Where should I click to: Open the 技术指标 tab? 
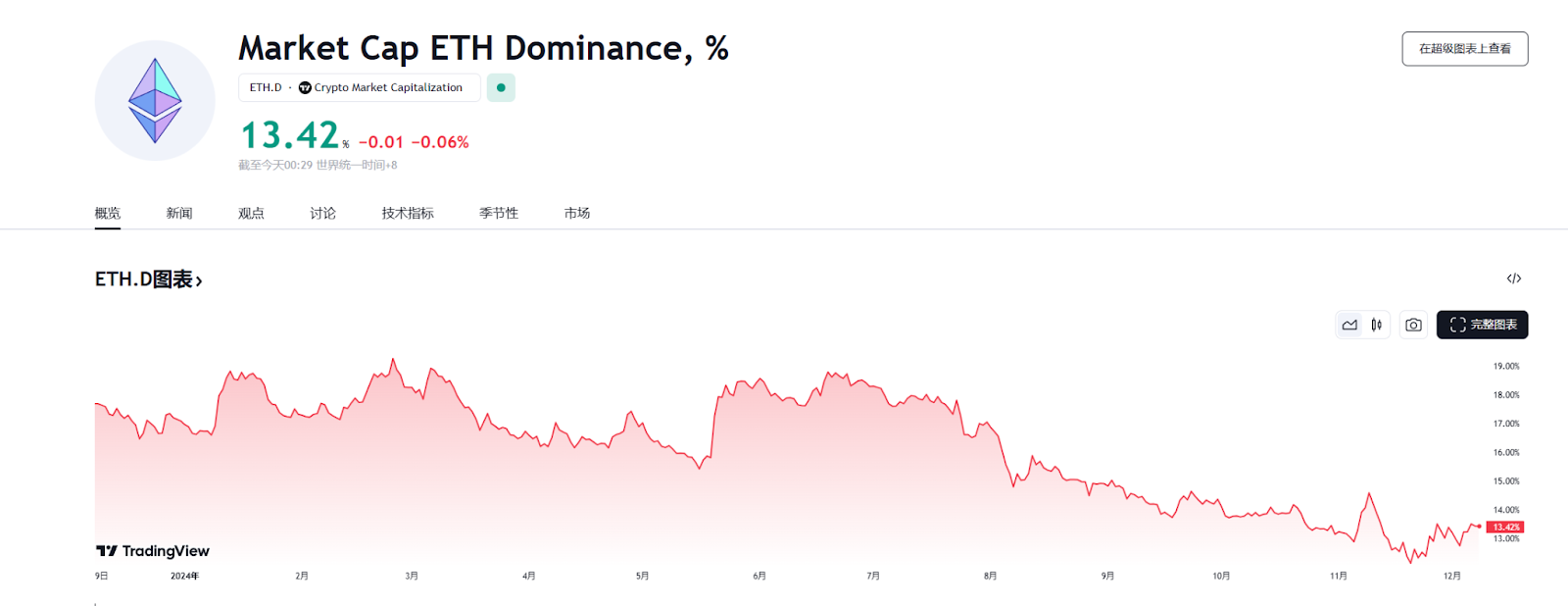point(407,213)
